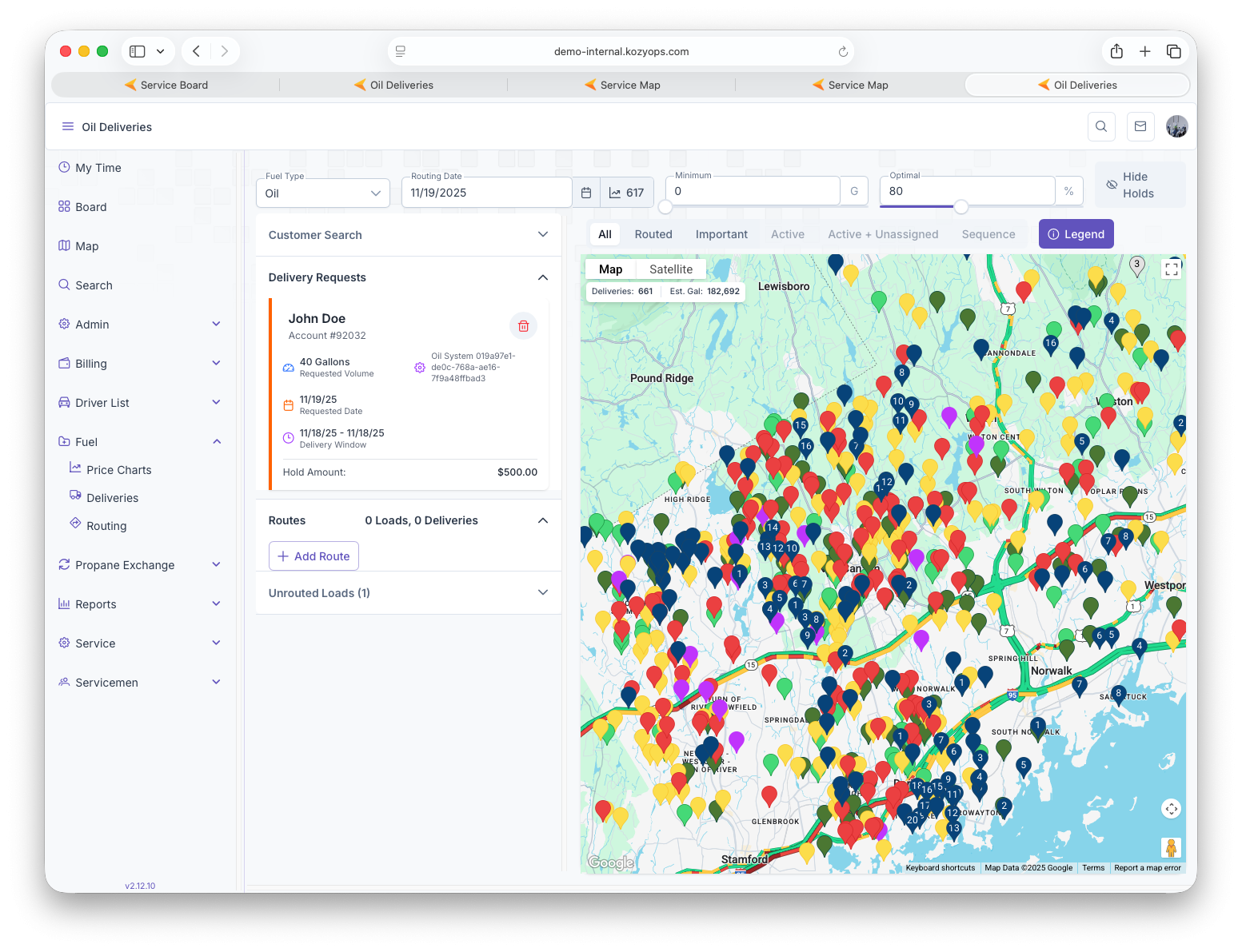
Task: Open the mail inbox icon
Action: pyautogui.click(x=1140, y=126)
